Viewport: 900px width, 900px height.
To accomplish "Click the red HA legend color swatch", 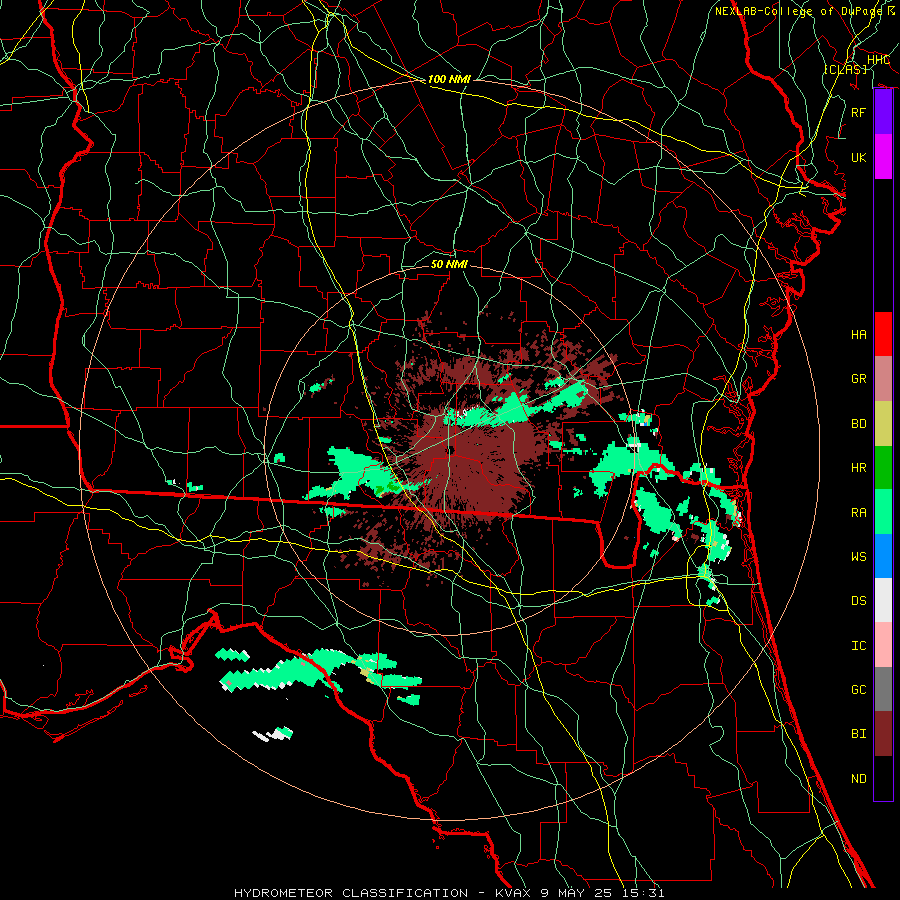I will tap(883, 334).
